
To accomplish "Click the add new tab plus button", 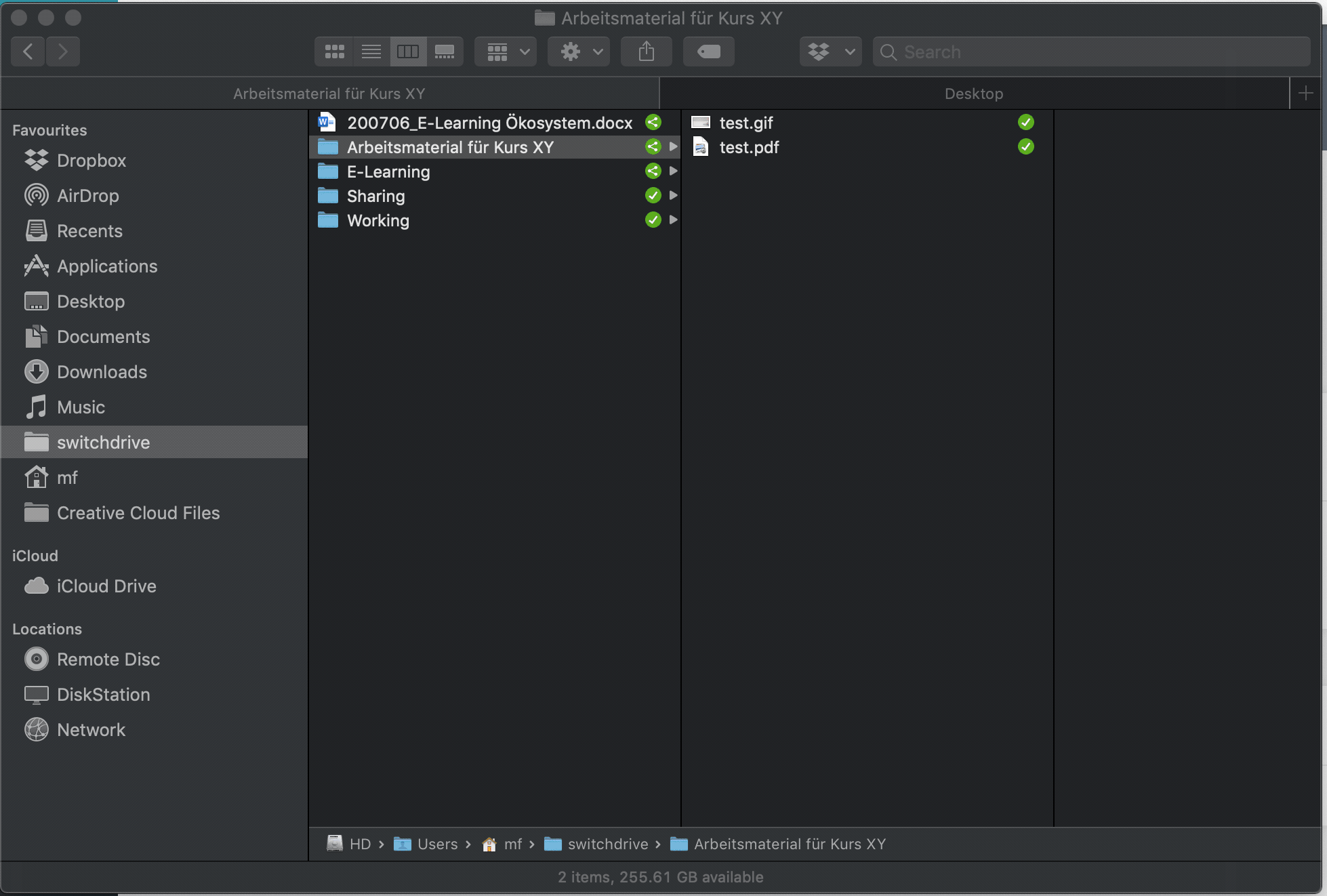I will click(x=1305, y=94).
